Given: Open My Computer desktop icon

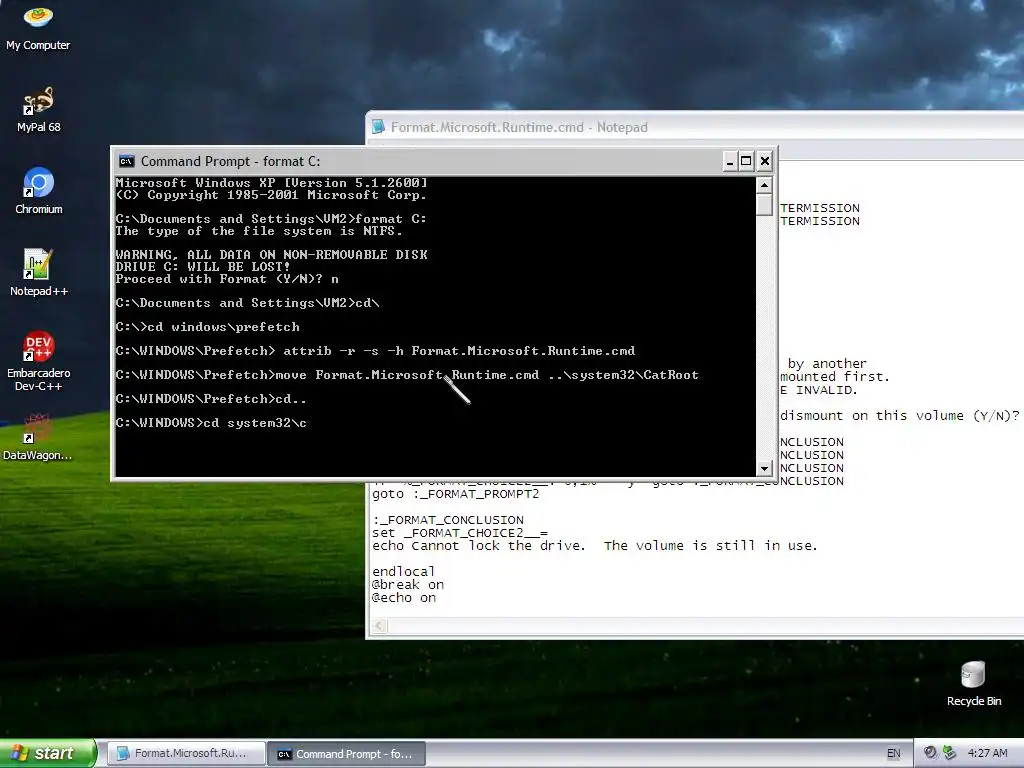Looking at the screenshot, I should pos(38,26).
